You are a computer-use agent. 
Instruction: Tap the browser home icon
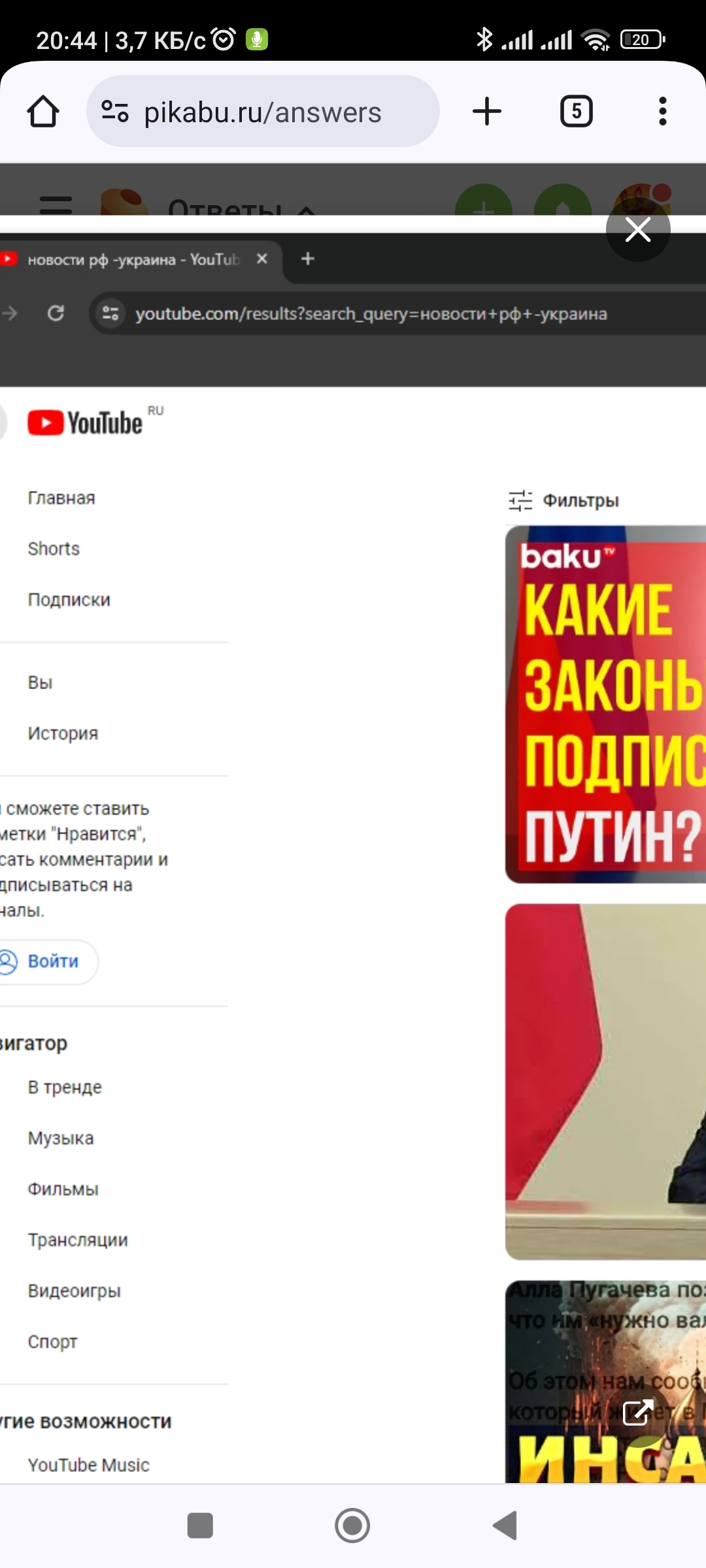click(x=43, y=112)
